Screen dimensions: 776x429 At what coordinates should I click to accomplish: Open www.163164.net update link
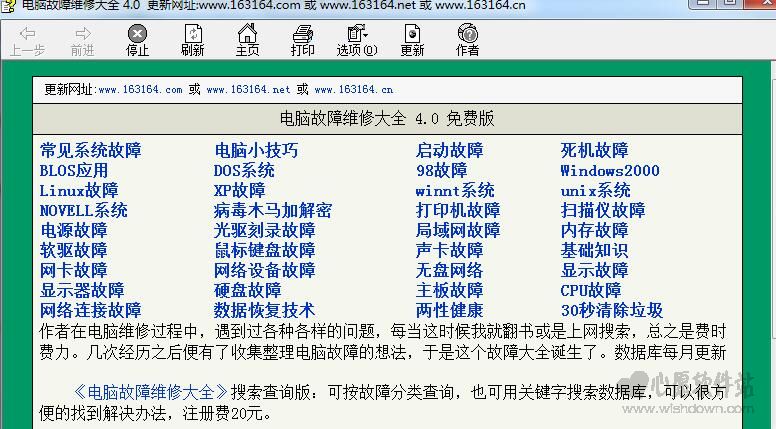pyautogui.click(x=248, y=90)
